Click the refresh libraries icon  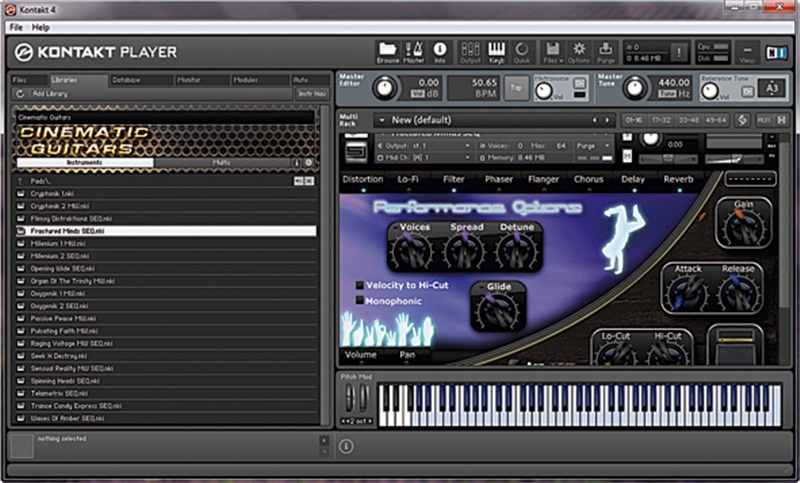click(20, 94)
